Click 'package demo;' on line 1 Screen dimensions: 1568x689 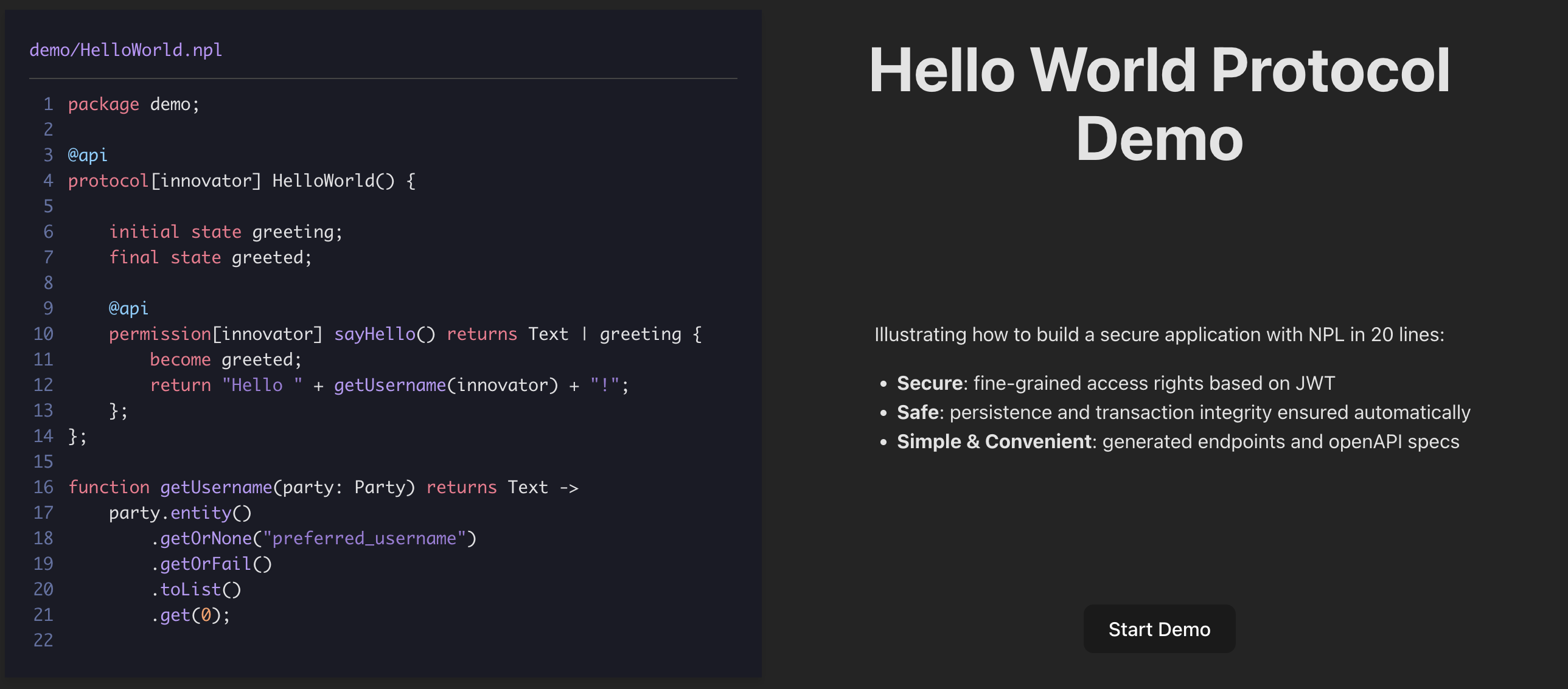click(x=134, y=105)
